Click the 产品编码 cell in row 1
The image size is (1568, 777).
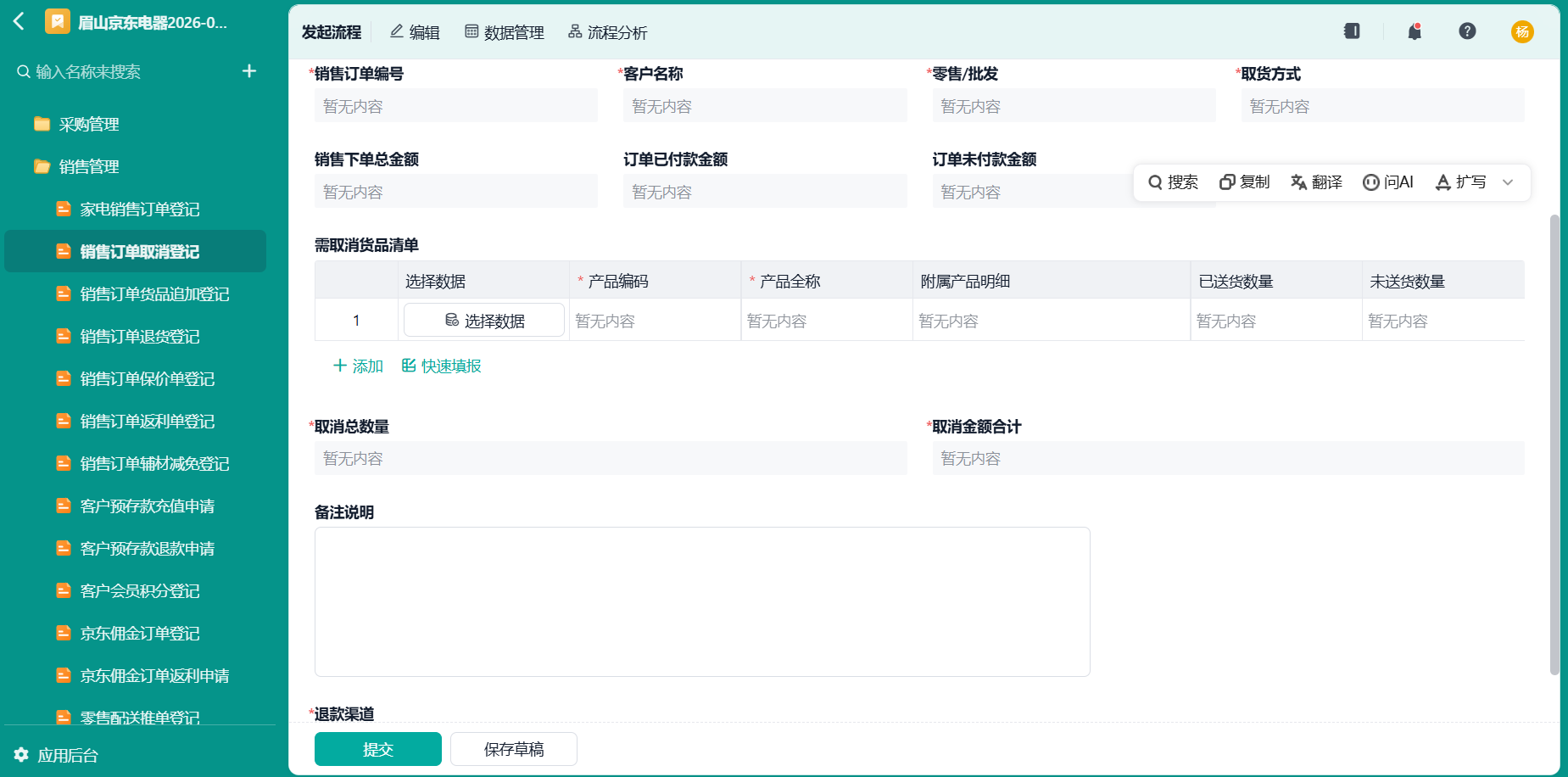click(655, 321)
